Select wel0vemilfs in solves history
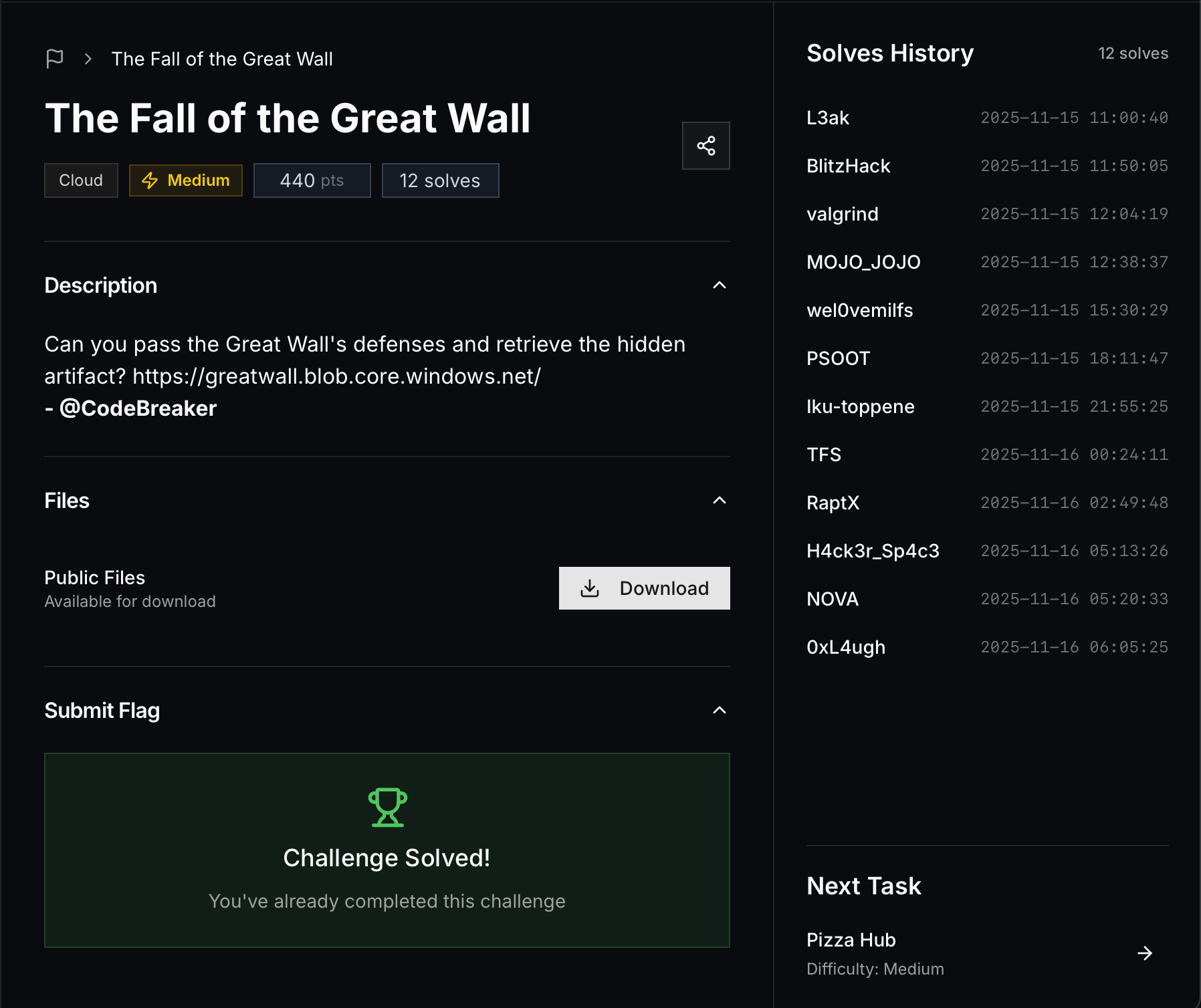The image size is (1201, 1008). point(860,310)
